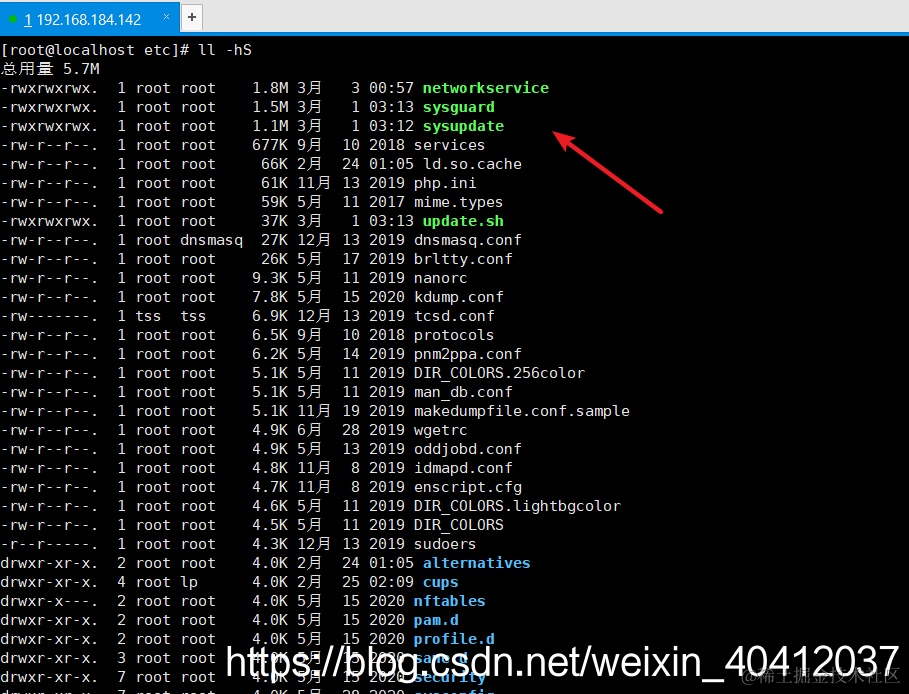Click permissions -rw------- of tcsd.conf row
This screenshot has height=694, width=909.
click(49, 316)
